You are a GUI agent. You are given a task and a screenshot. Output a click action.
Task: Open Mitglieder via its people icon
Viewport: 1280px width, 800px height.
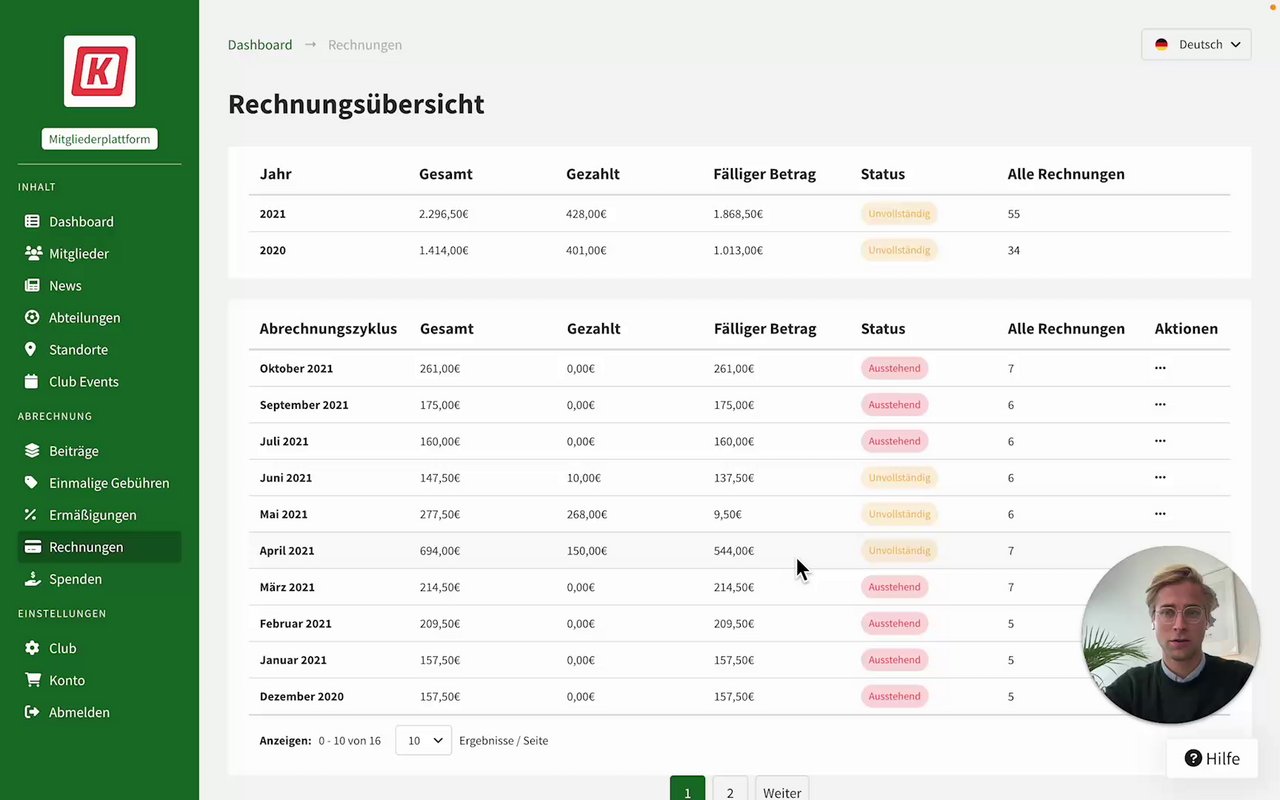pyautogui.click(x=32, y=254)
